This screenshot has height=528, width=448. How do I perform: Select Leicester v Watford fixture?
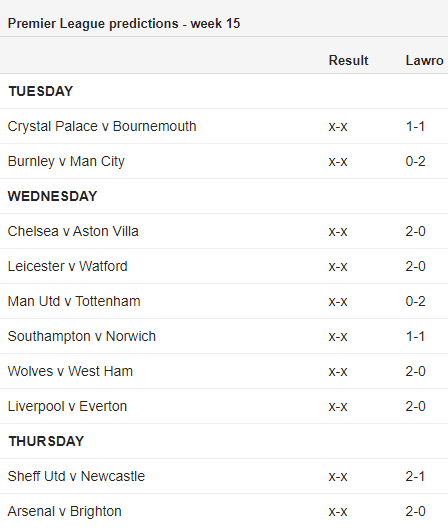pos(68,266)
